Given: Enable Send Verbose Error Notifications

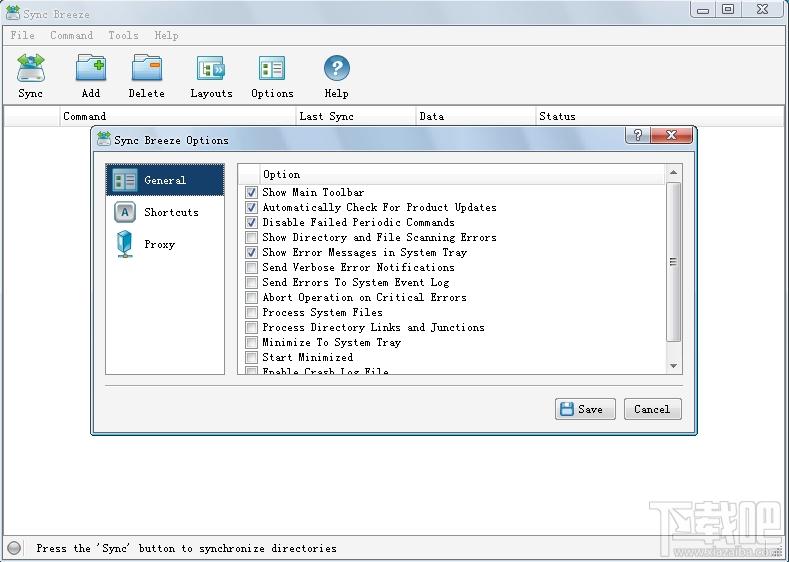Looking at the screenshot, I should click(252, 267).
